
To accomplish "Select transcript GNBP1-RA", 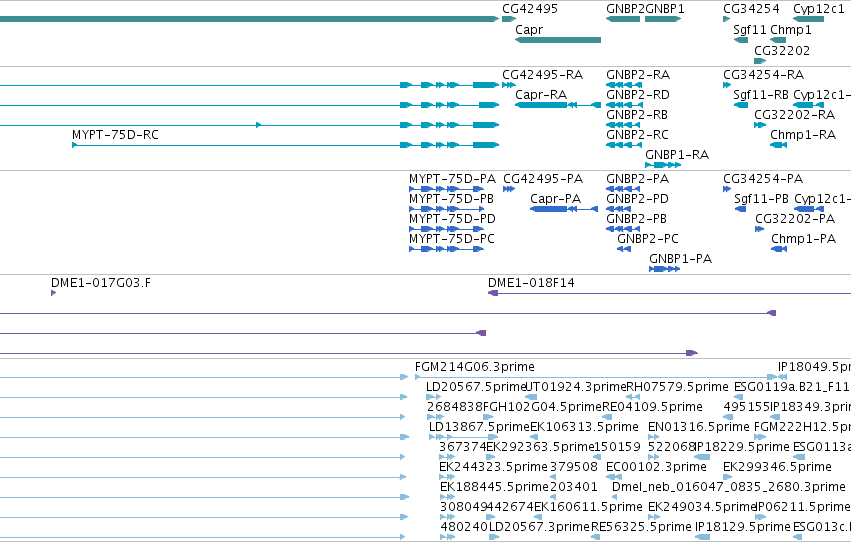I will [677, 155].
